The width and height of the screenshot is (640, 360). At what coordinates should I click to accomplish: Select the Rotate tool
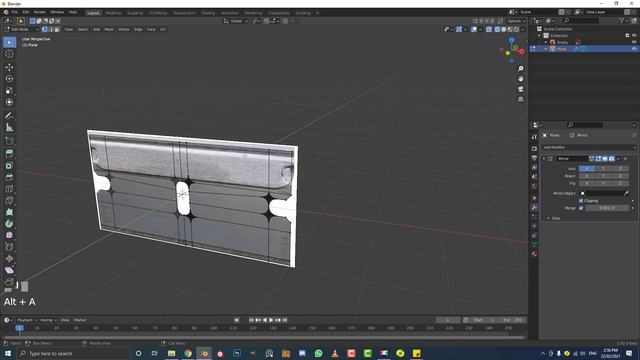point(9,79)
